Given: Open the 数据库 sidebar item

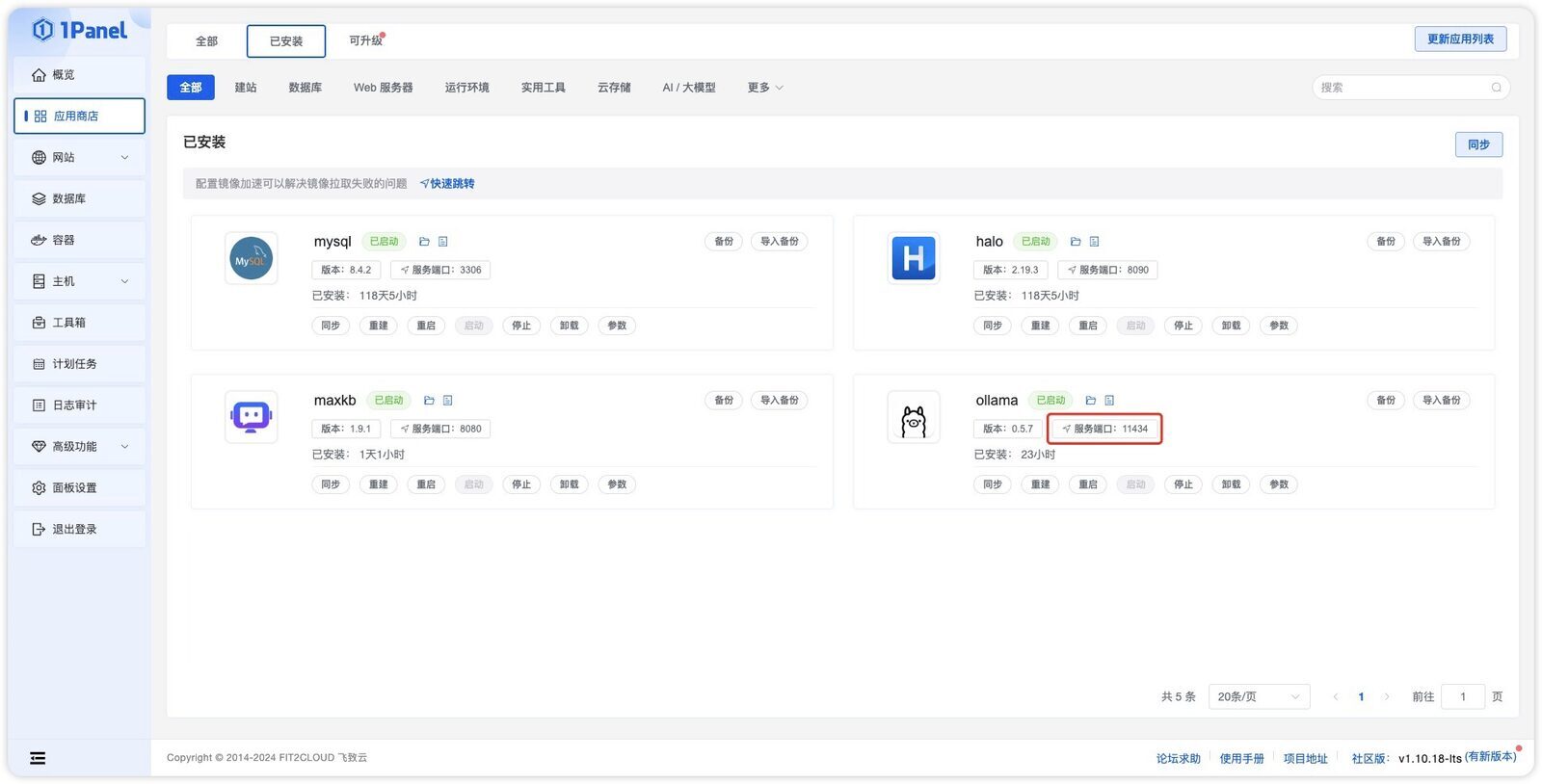Looking at the screenshot, I should [79, 198].
